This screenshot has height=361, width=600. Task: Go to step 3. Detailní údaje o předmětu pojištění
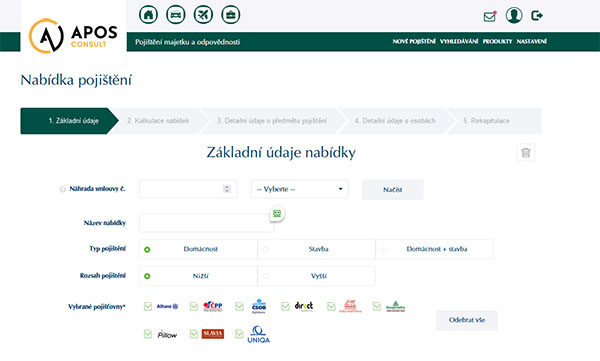272,121
